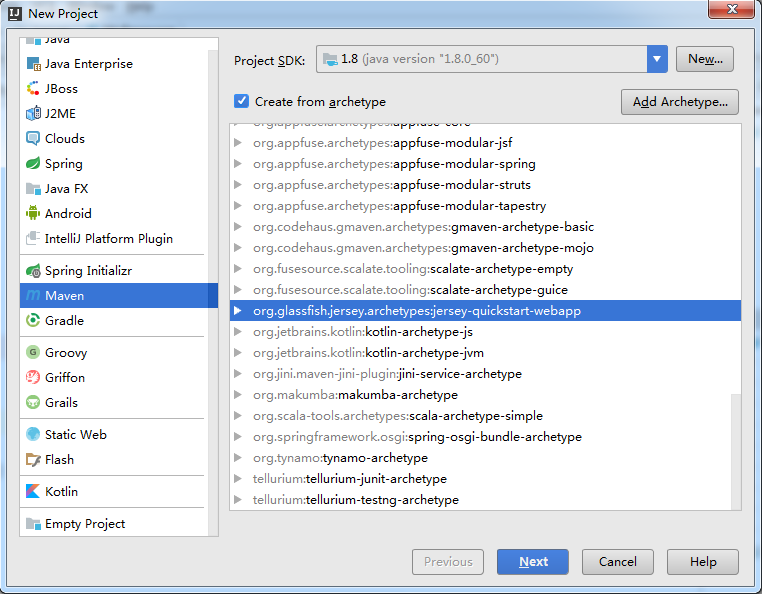Expand kotlin-archetype-jvm node
The width and height of the screenshot is (762, 594).
coord(238,352)
